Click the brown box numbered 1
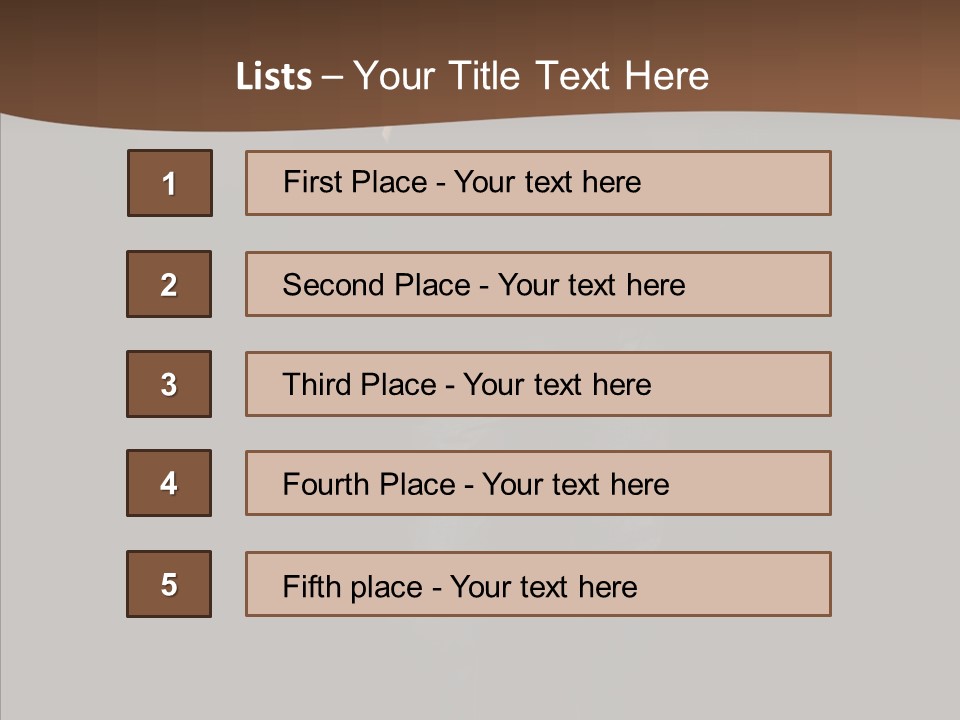This screenshot has width=960, height=720. pyautogui.click(x=169, y=183)
